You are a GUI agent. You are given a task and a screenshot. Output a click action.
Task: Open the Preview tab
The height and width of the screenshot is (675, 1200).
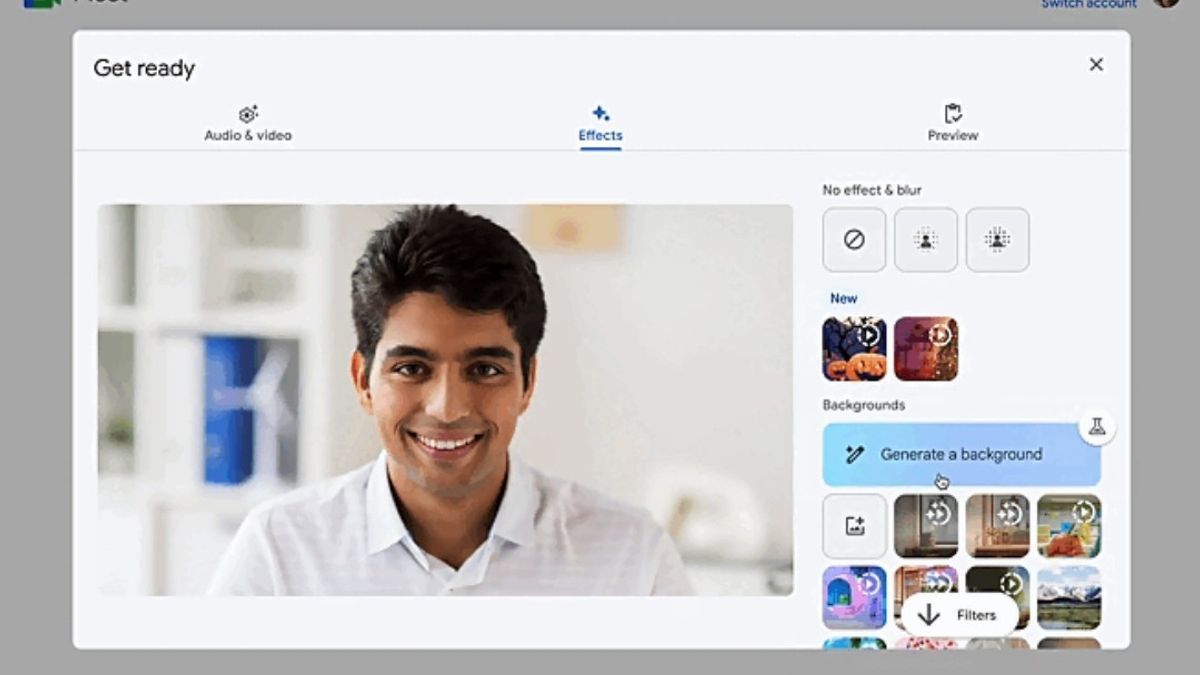coord(953,125)
